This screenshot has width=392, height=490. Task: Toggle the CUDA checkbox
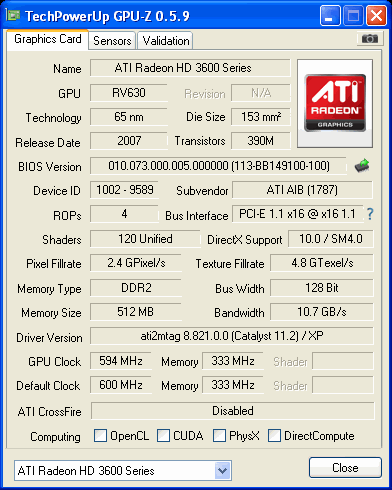pyautogui.click(x=163, y=435)
